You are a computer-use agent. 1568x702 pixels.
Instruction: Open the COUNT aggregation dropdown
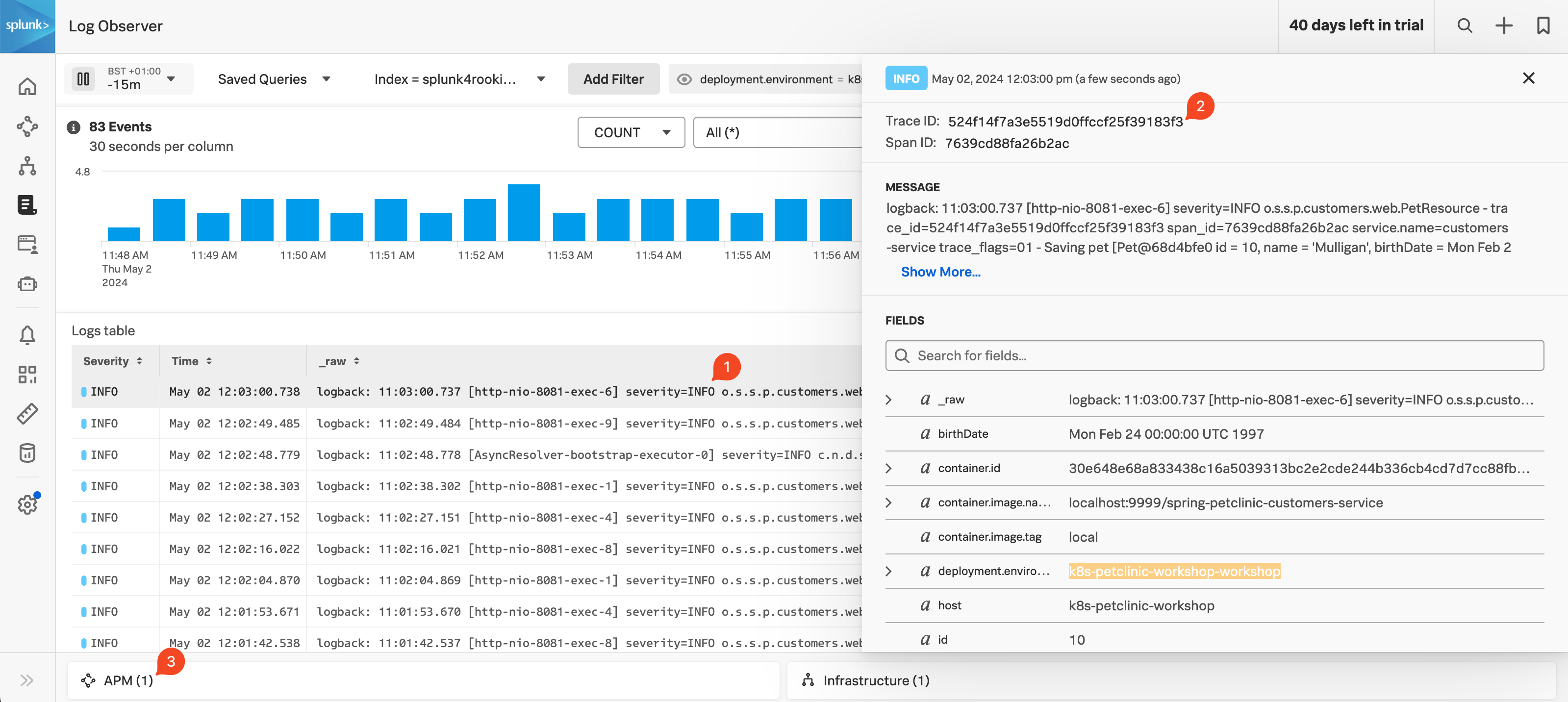point(631,132)
